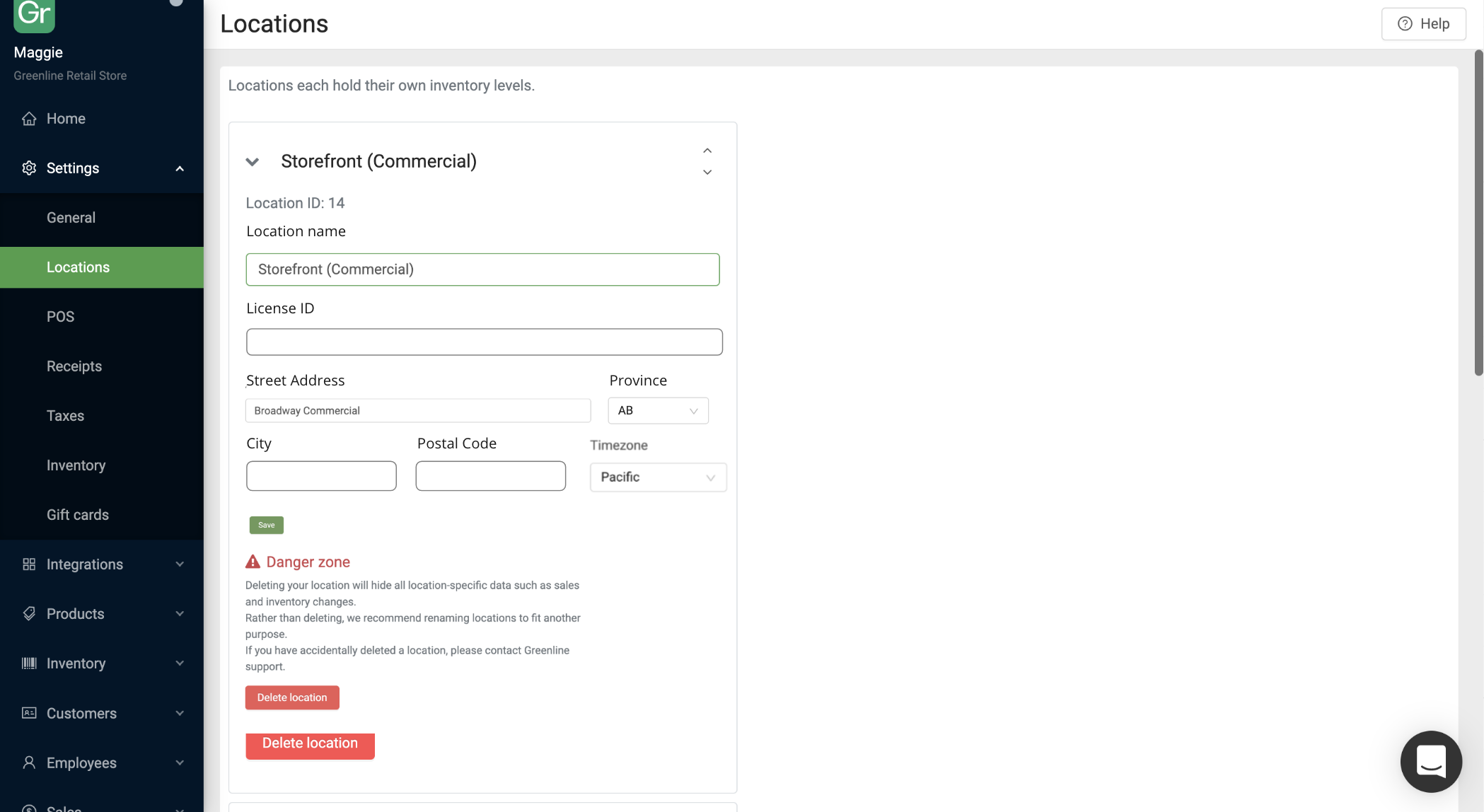Click the Inventory barcode icon
This screenshot has height=812, width=1484.
tap(29, 663)
